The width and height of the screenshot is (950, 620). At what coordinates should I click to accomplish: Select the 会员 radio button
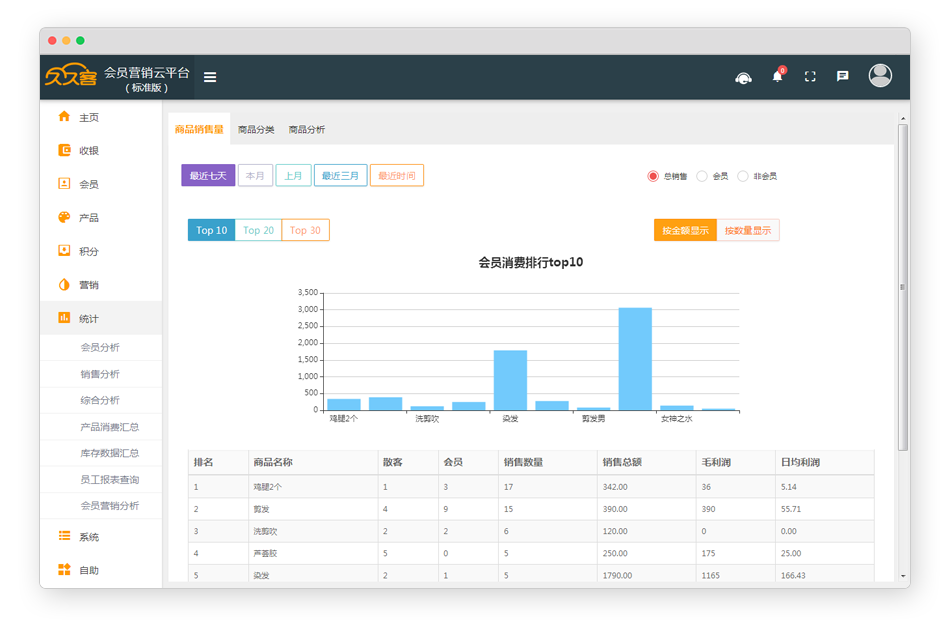click(x=702, y=176)
